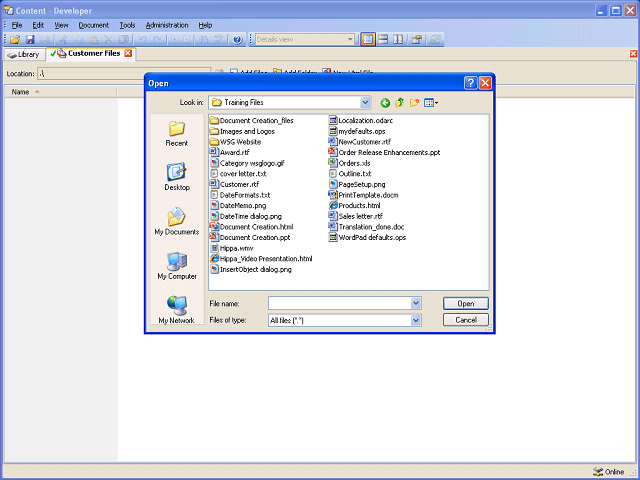Viewport: 640px width, 480px height.
Task: Open the Tools menu
Action: point(127,25)
